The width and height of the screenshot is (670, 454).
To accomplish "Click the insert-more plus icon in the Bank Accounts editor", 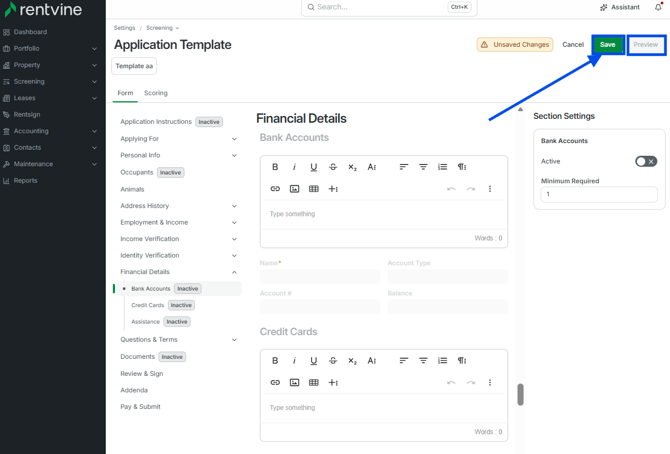I will pyautogui.click(x=333, y=189).
